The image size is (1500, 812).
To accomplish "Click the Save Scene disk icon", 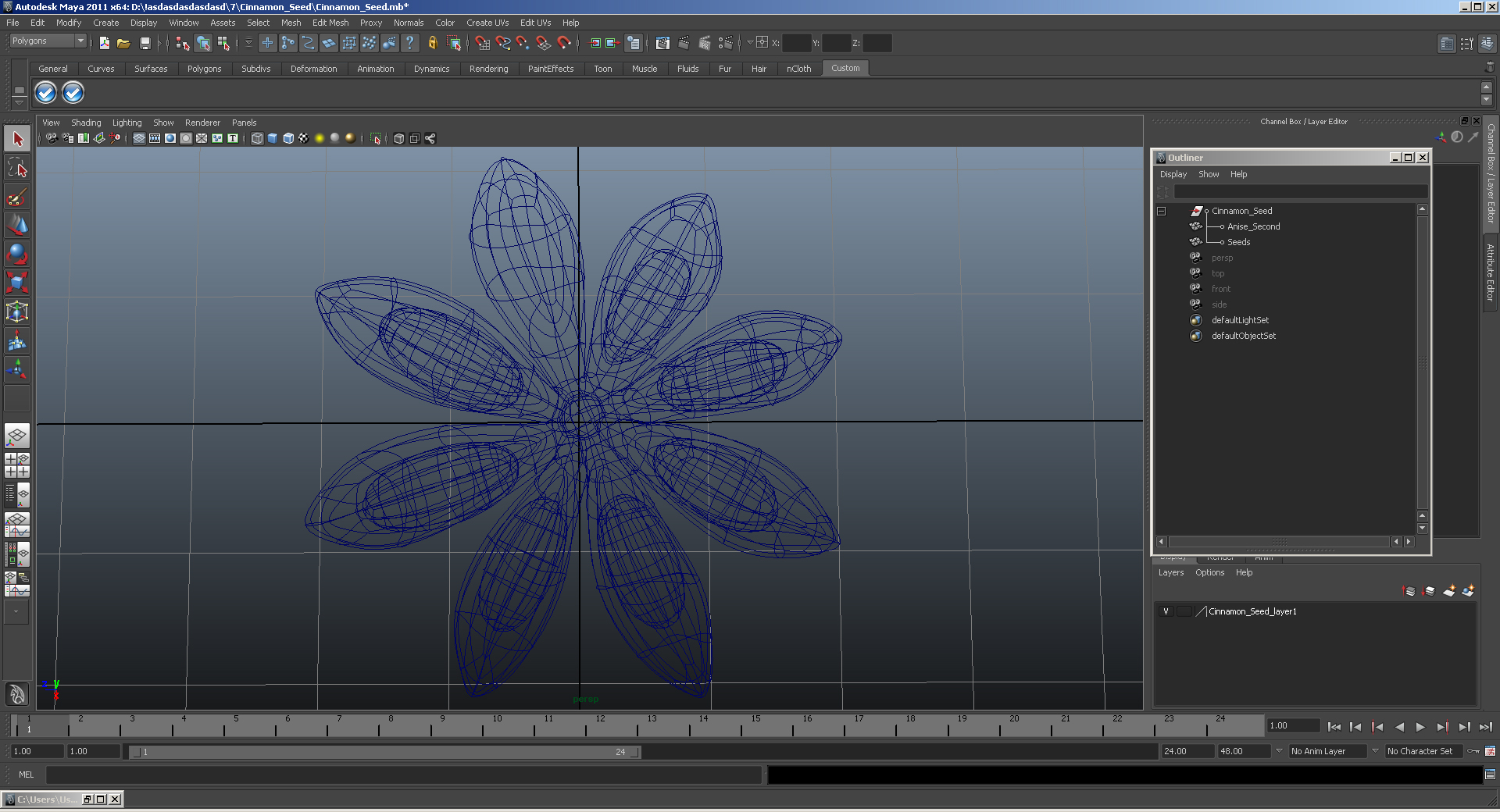I will point(145,43).
